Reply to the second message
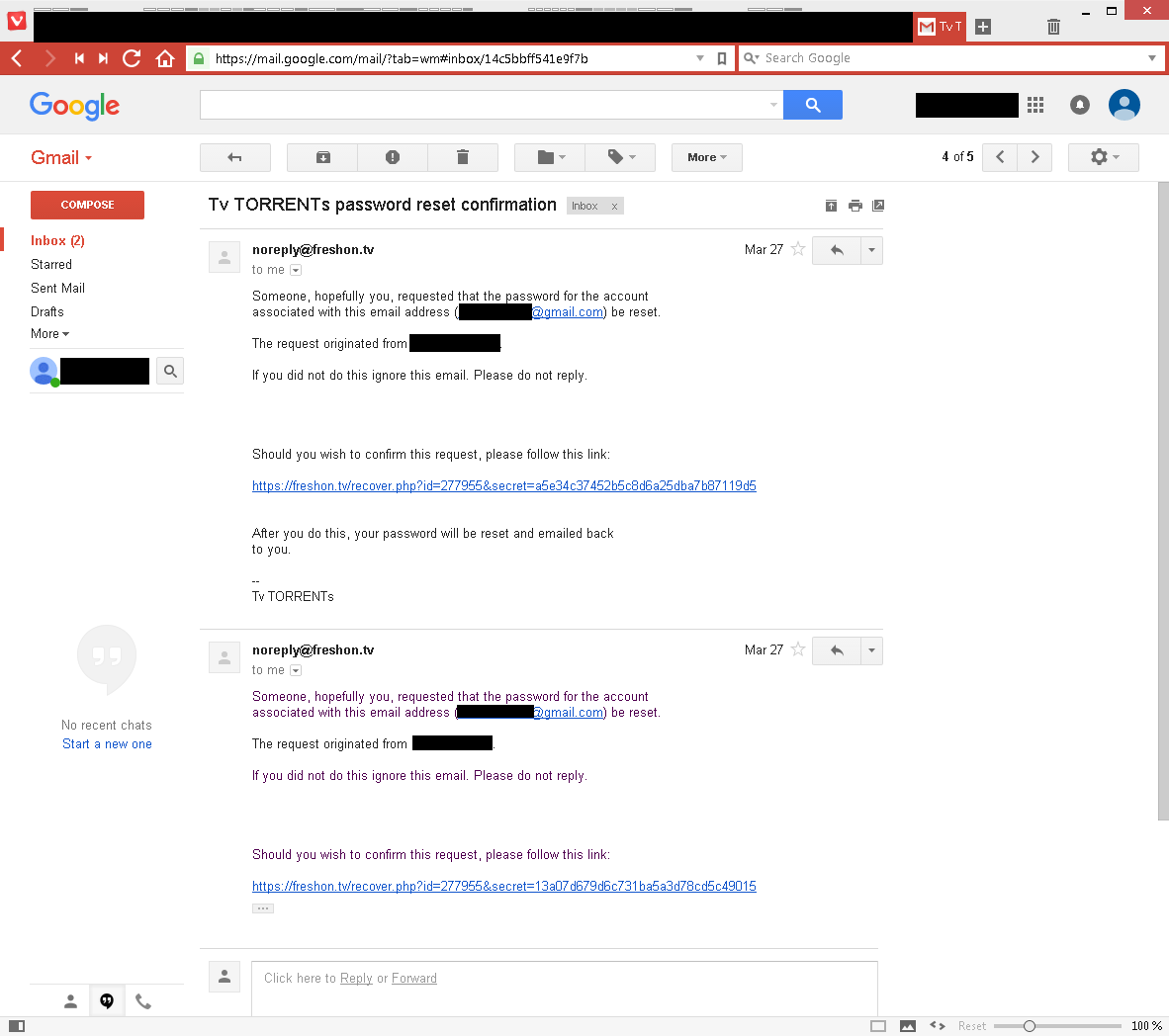 pyautogui.click(x=837, y=650)
